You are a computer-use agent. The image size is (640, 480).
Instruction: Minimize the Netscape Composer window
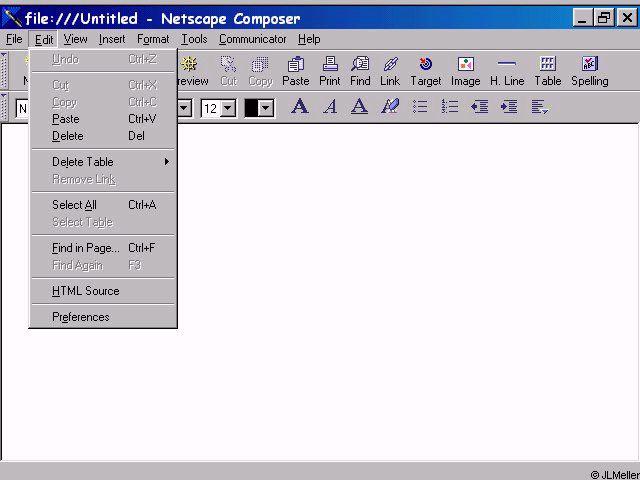point(582,18)
